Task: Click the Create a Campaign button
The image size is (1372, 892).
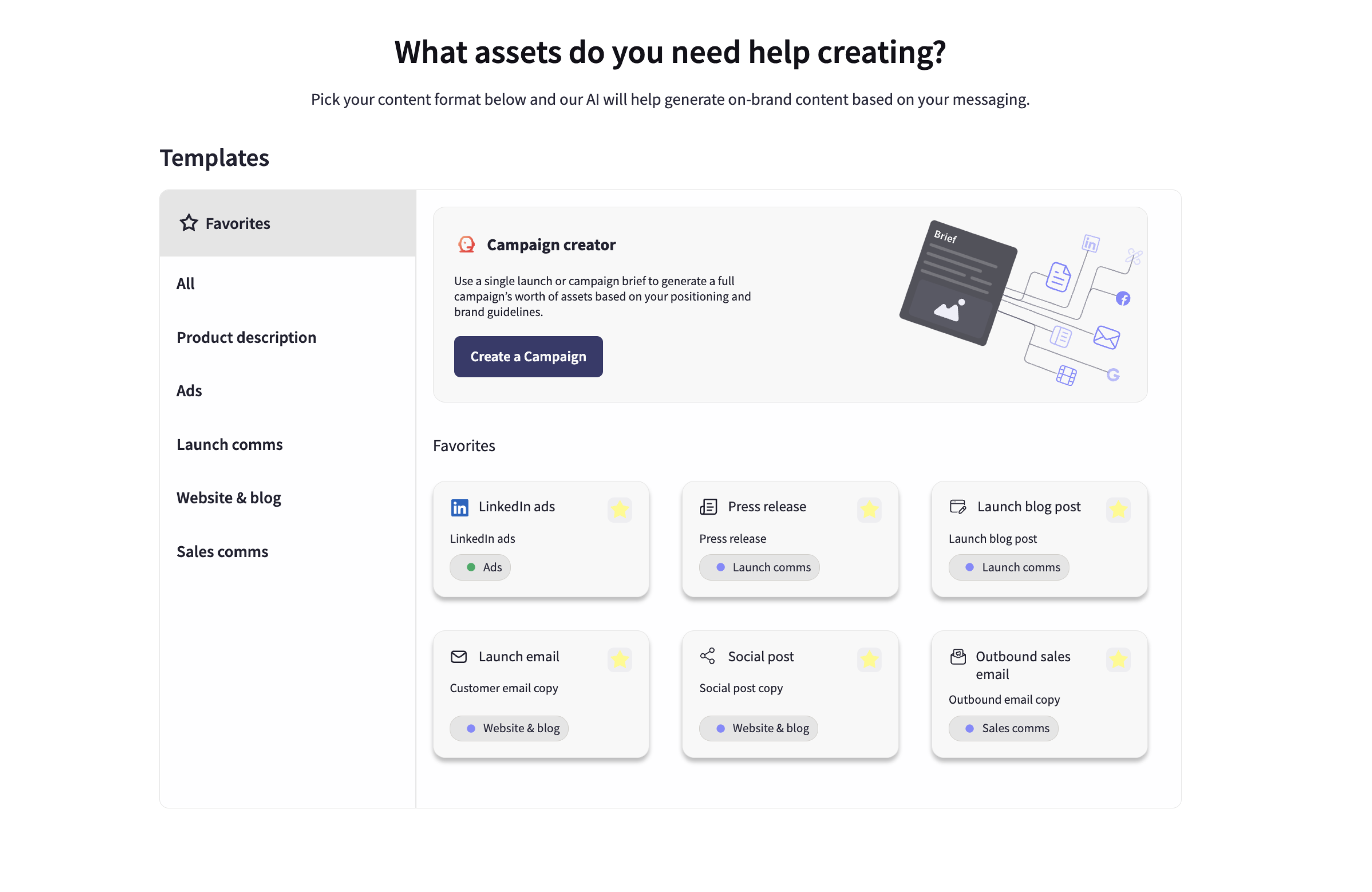Action: coord(528,357)
